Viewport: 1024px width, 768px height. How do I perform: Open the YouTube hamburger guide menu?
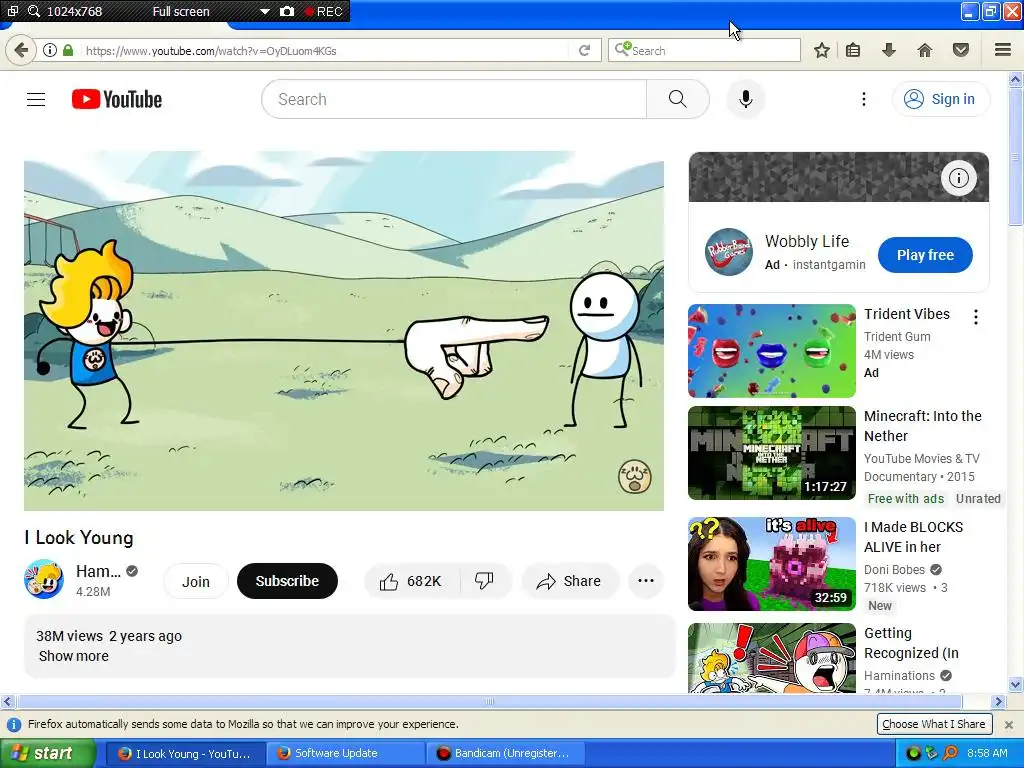click(36, 99)
